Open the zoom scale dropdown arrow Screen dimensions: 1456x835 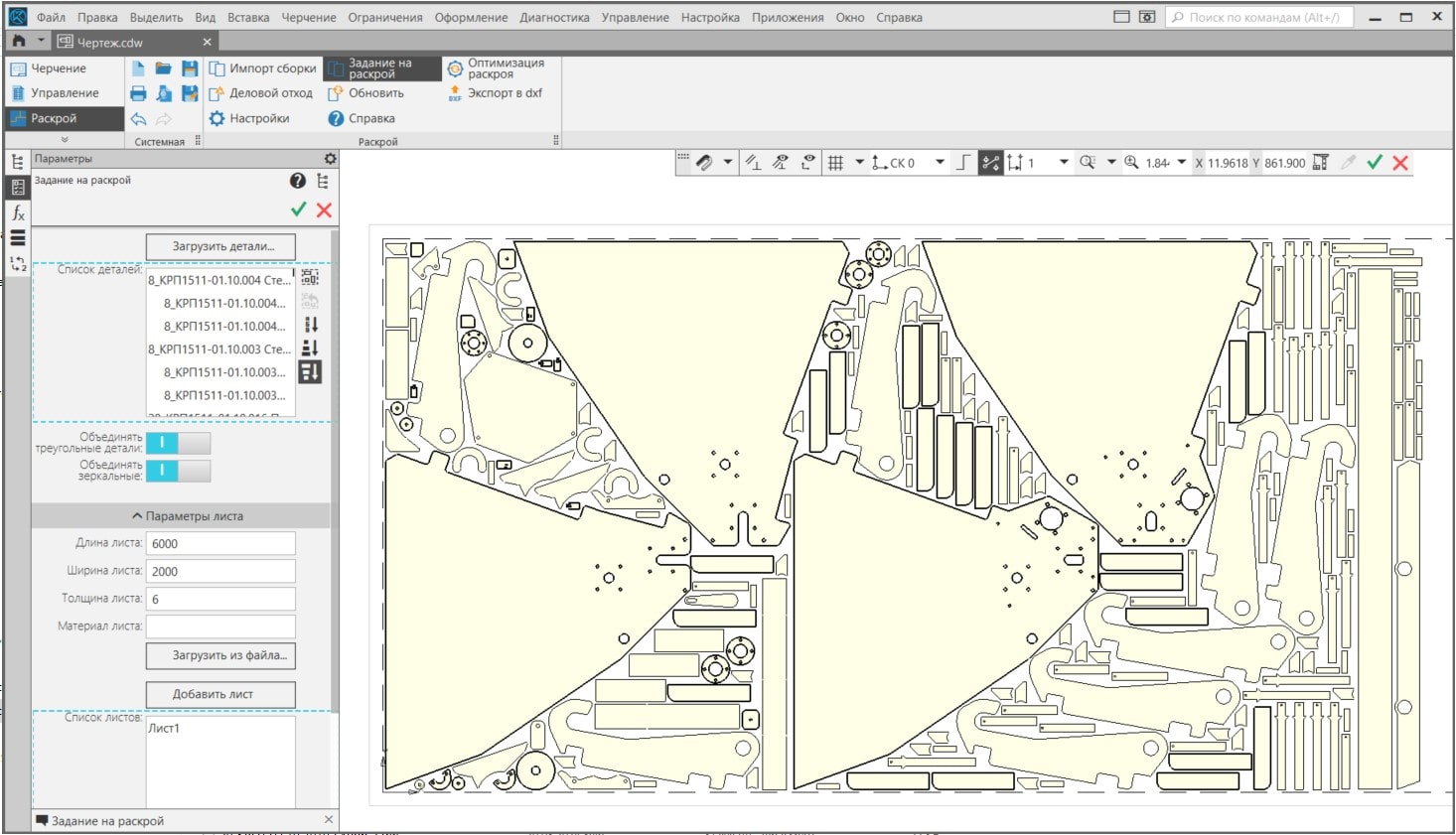coord(1182,163)
